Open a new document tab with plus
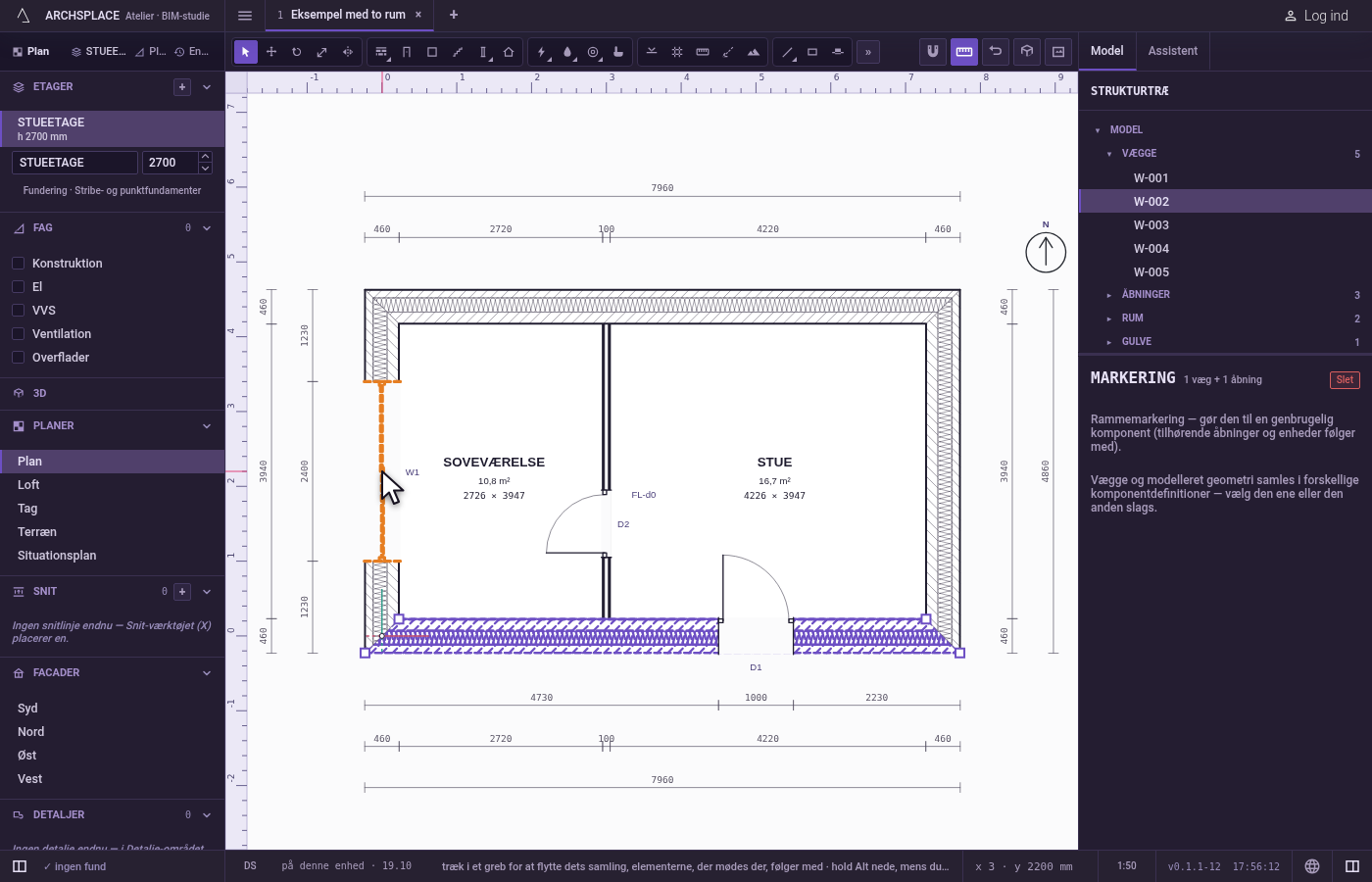1372x882 pixels. [454, 15]
